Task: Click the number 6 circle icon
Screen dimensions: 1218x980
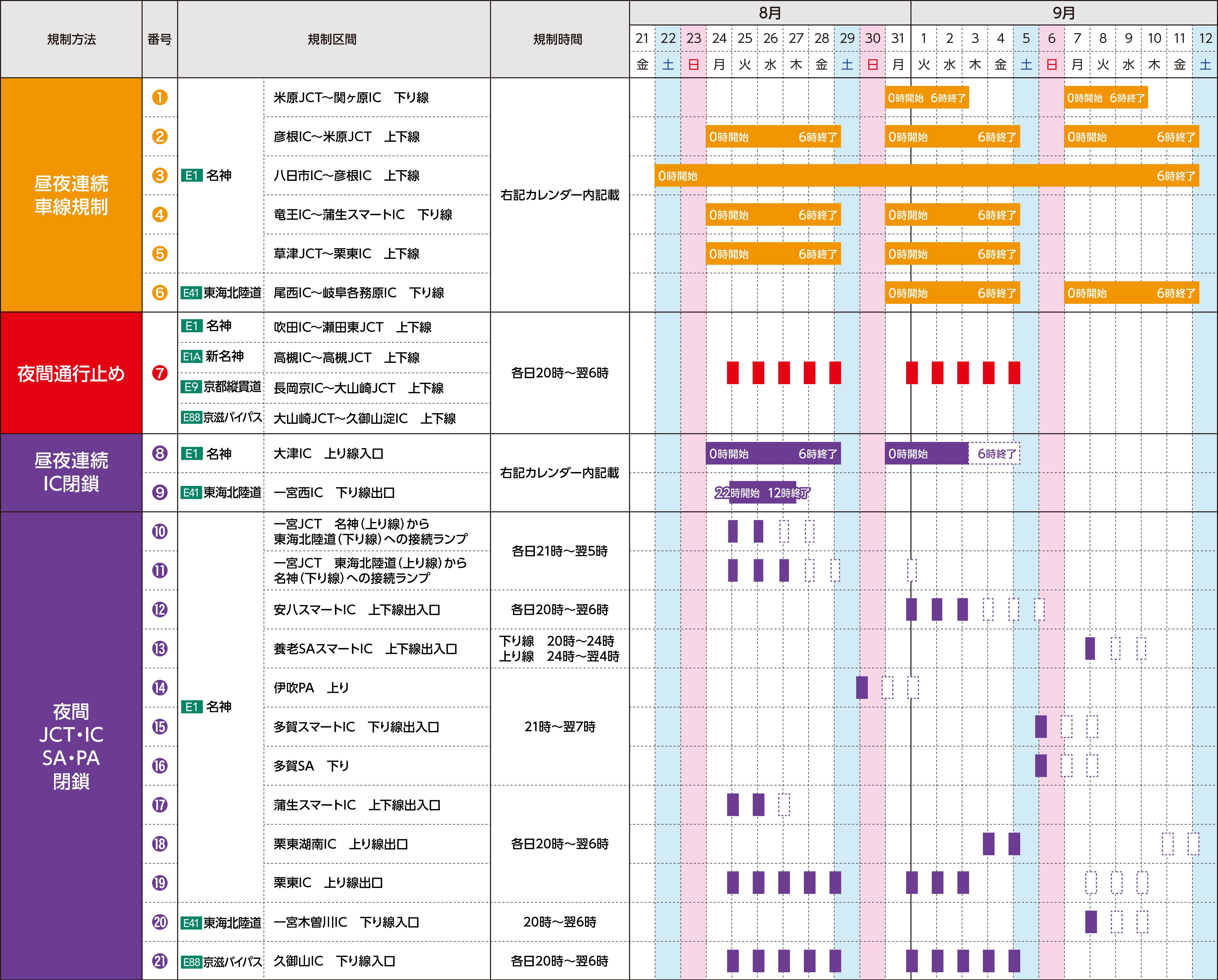Action: [x=160, y=292]
